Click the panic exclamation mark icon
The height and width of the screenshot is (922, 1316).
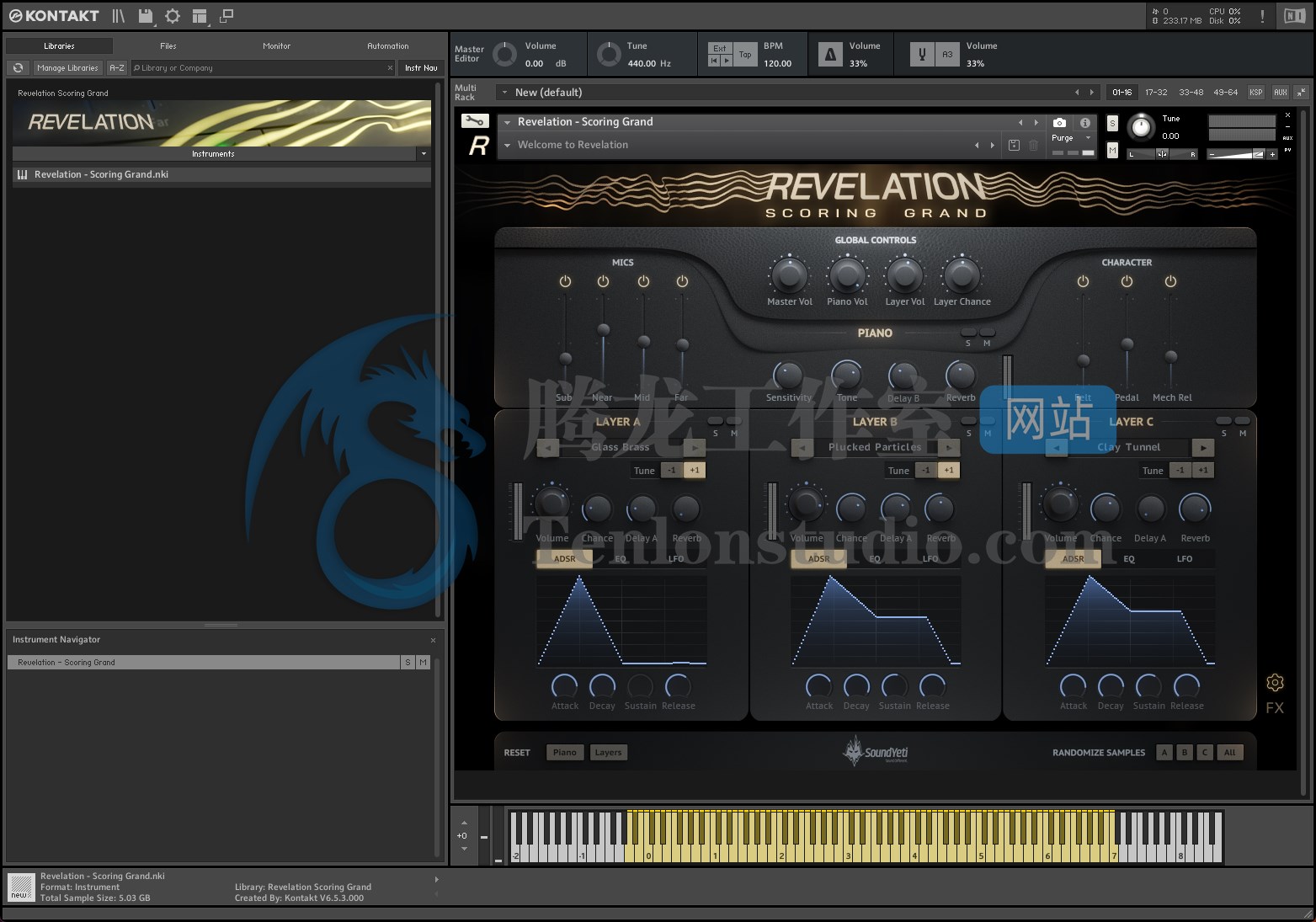point(1262,16)
